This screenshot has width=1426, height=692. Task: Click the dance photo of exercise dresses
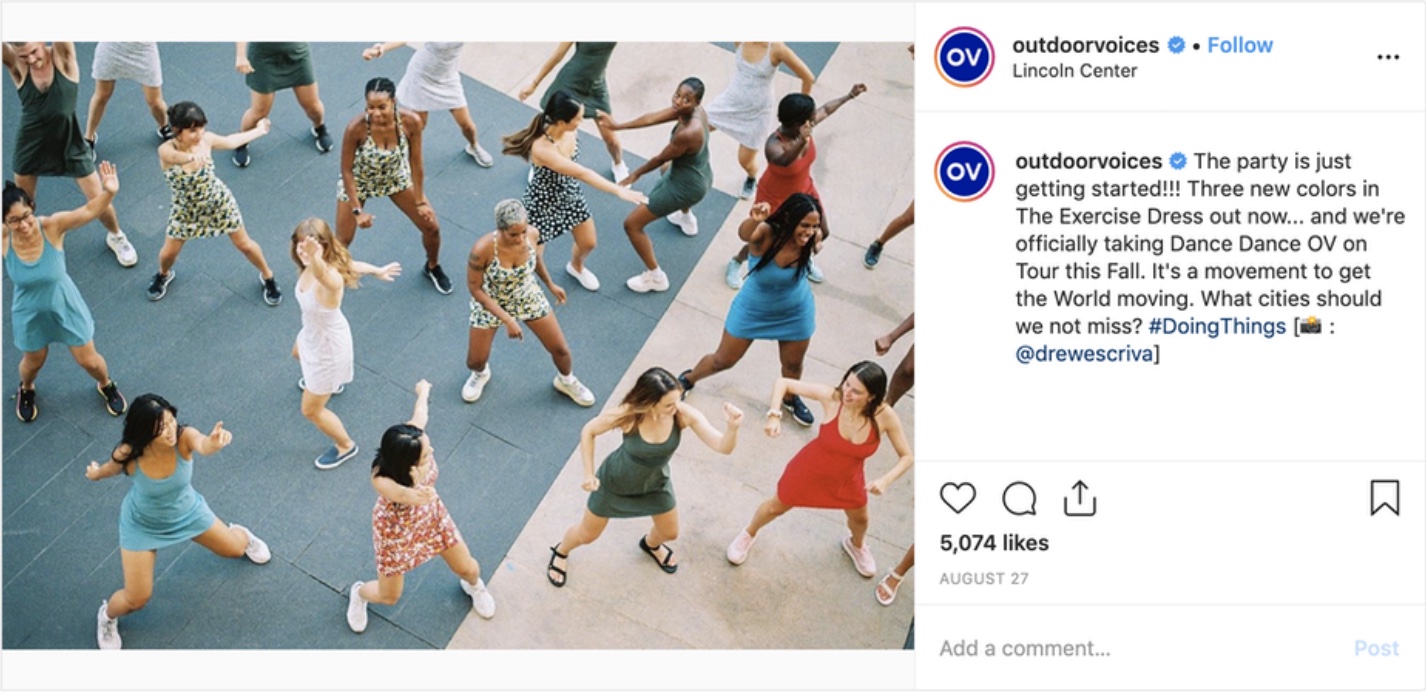(457, 345)
